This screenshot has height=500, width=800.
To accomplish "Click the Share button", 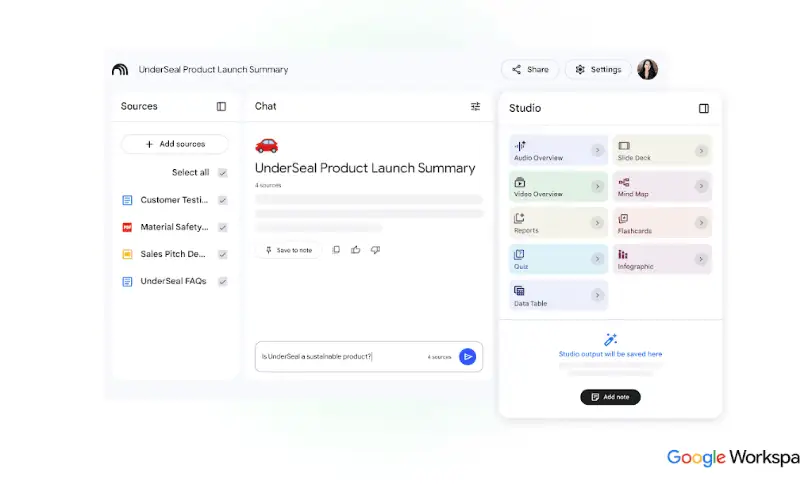I will tap(530, 69).
